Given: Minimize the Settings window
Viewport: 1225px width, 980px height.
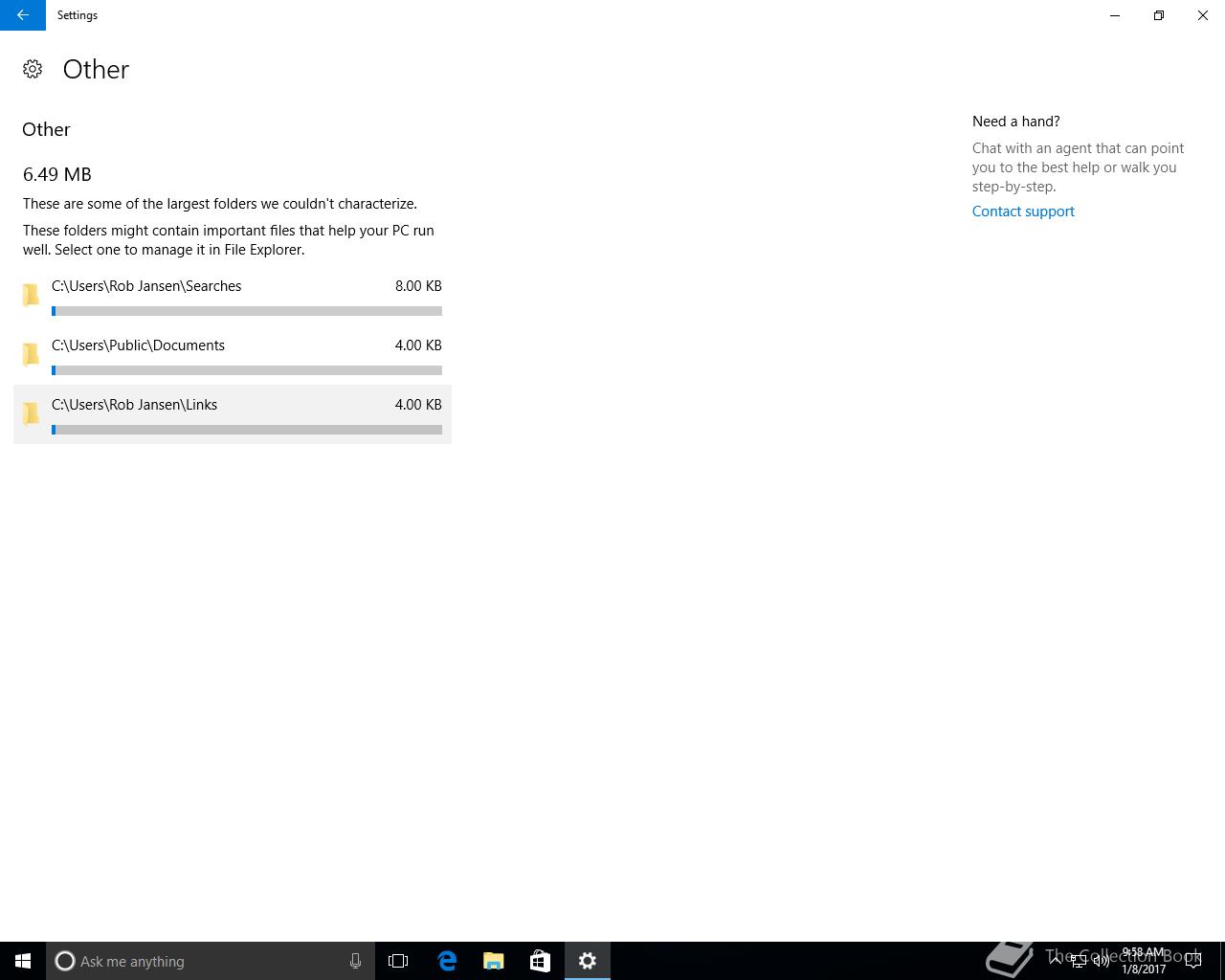Looking at the screenshot, I should 1115,15.
